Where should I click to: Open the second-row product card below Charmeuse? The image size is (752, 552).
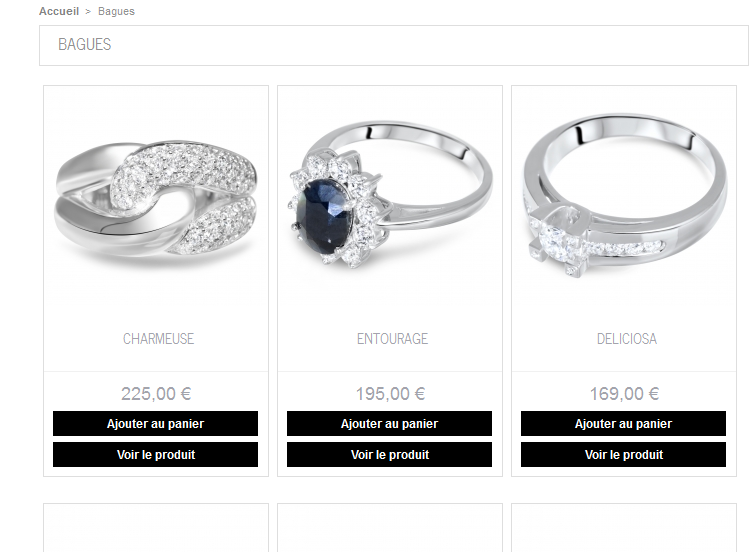(156, 528)
